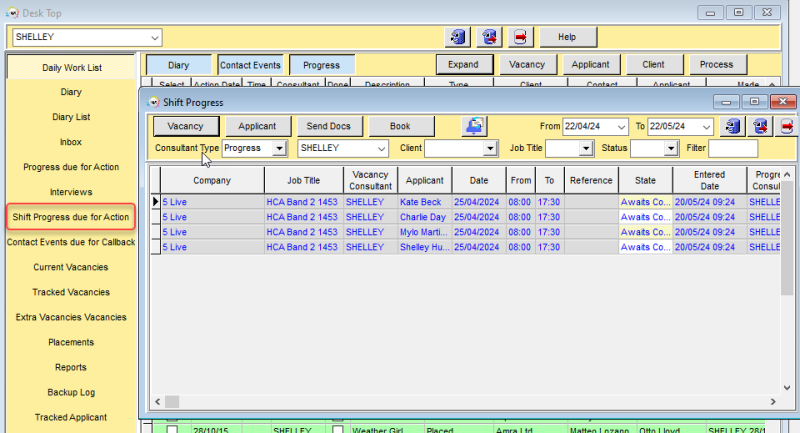The image size is (800, 433).
Task: Open the SHELLEY consultant dropdown in Shift Progress
Action: pyautogui.click(x=381, y=148)
